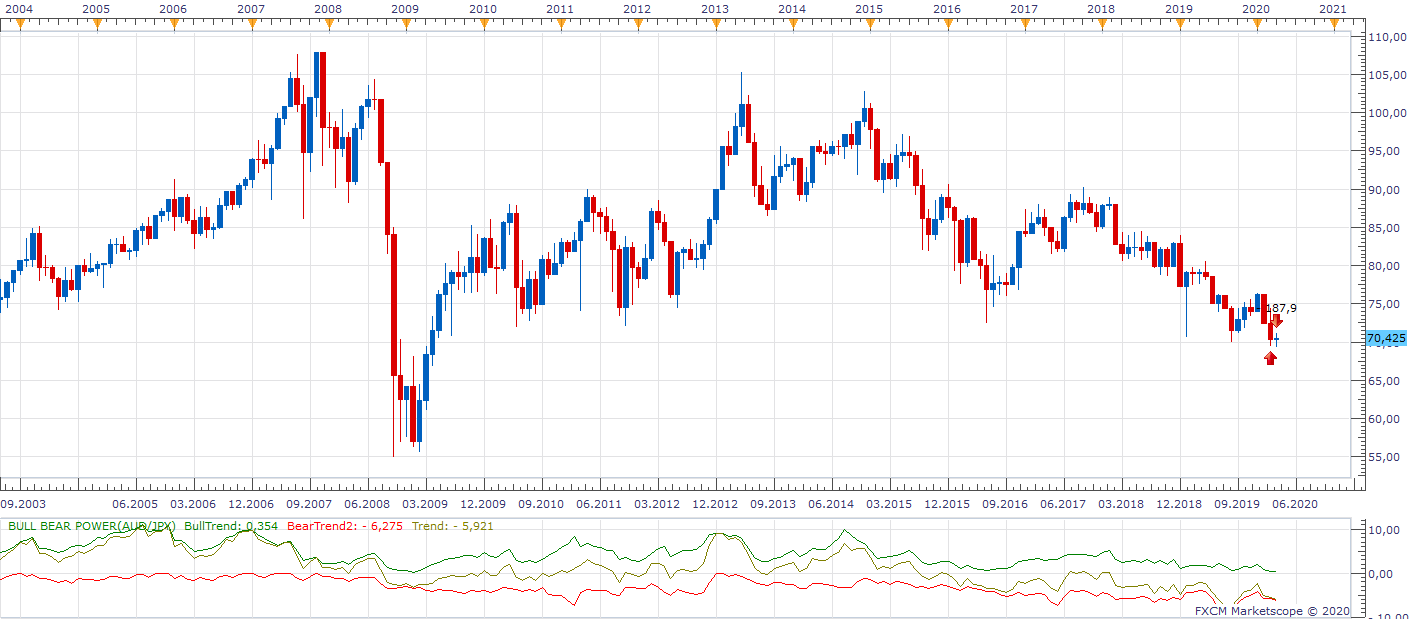Image resolution: width=1423 pixels, height=619 pixels.
Task: Click the 06.2014 date axis label
Action: tap(831, 505)
